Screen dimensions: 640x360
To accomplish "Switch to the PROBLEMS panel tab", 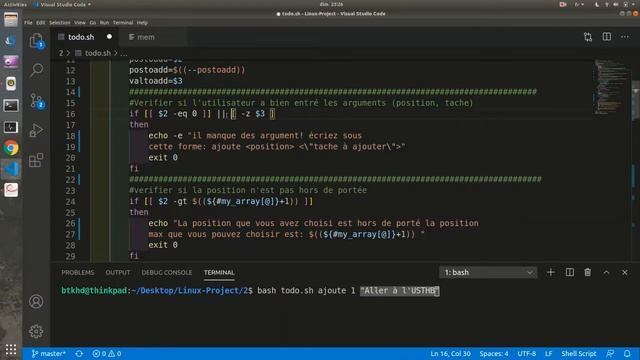I will [x=78, y=273].
